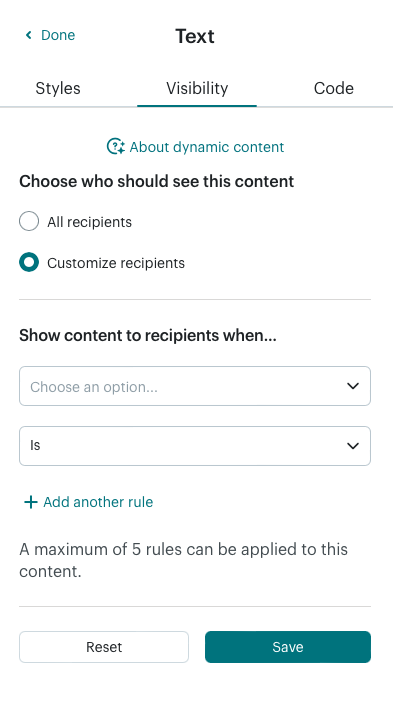Open the Is condition dropdown
The height and width of the screenshot is (711, 393).
[195, 446]
